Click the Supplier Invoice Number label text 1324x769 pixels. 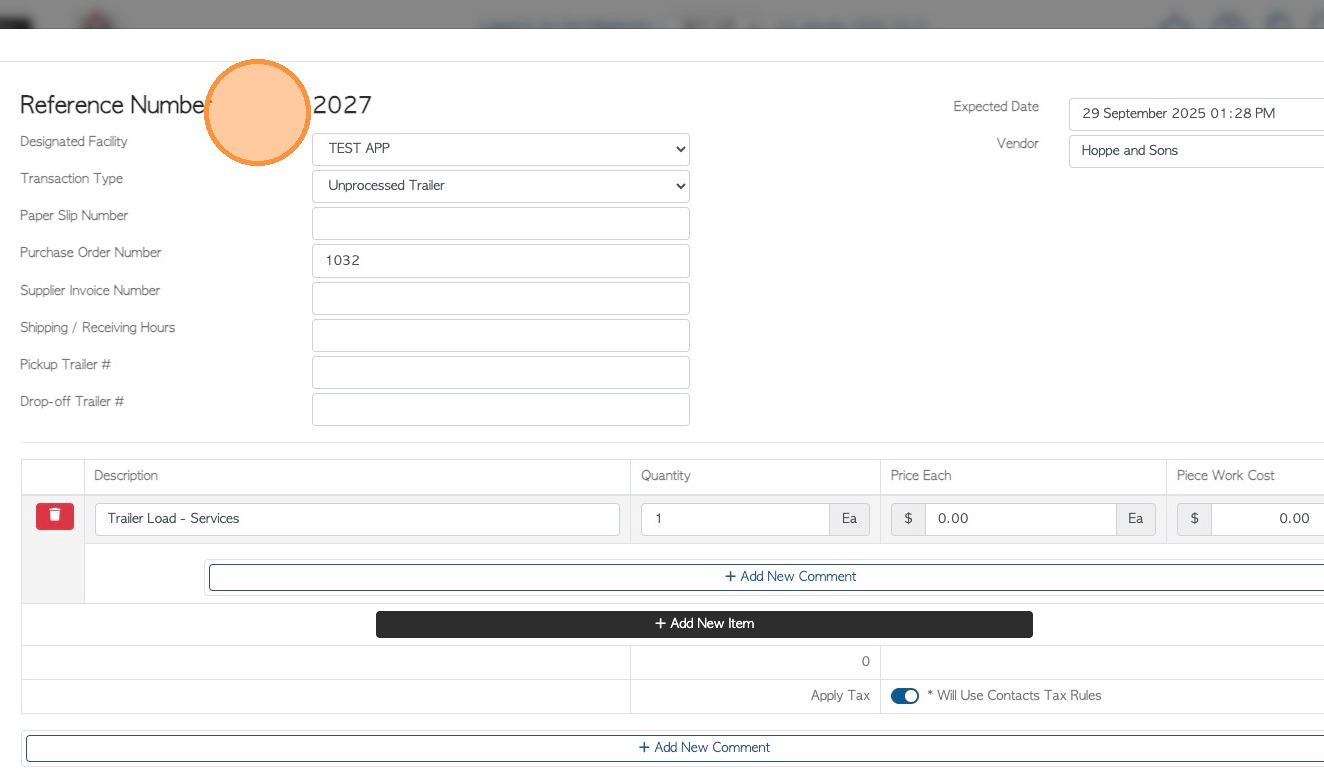pos(90,291)
